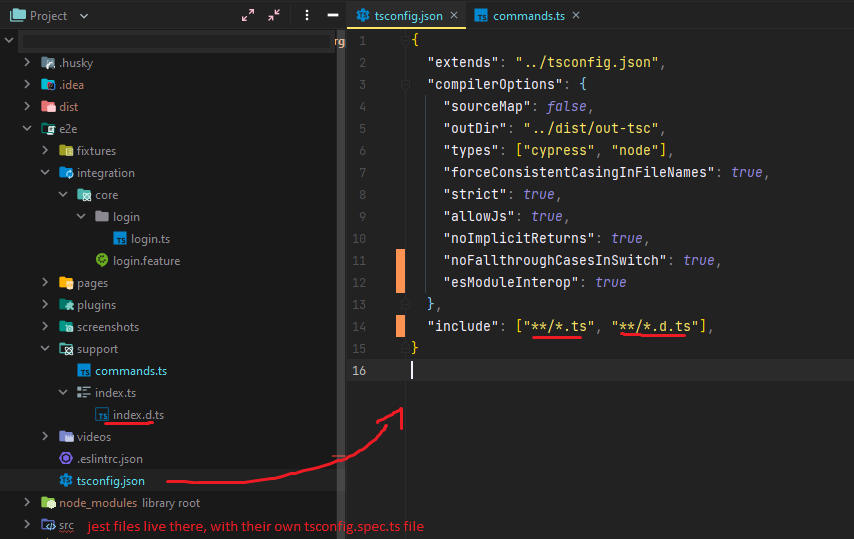The image size is (854, 539).
Task: Expand the src folder
Action: 27,524
